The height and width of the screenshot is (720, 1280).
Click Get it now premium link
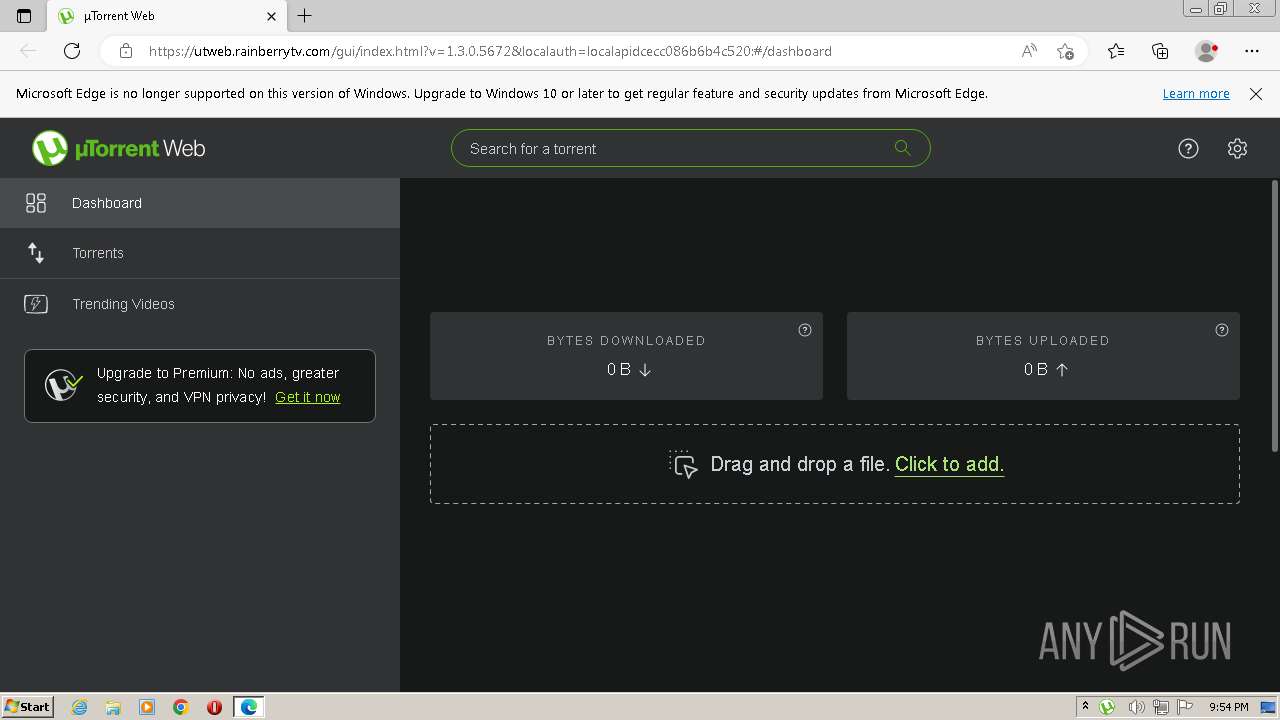(x=307, y=397)
